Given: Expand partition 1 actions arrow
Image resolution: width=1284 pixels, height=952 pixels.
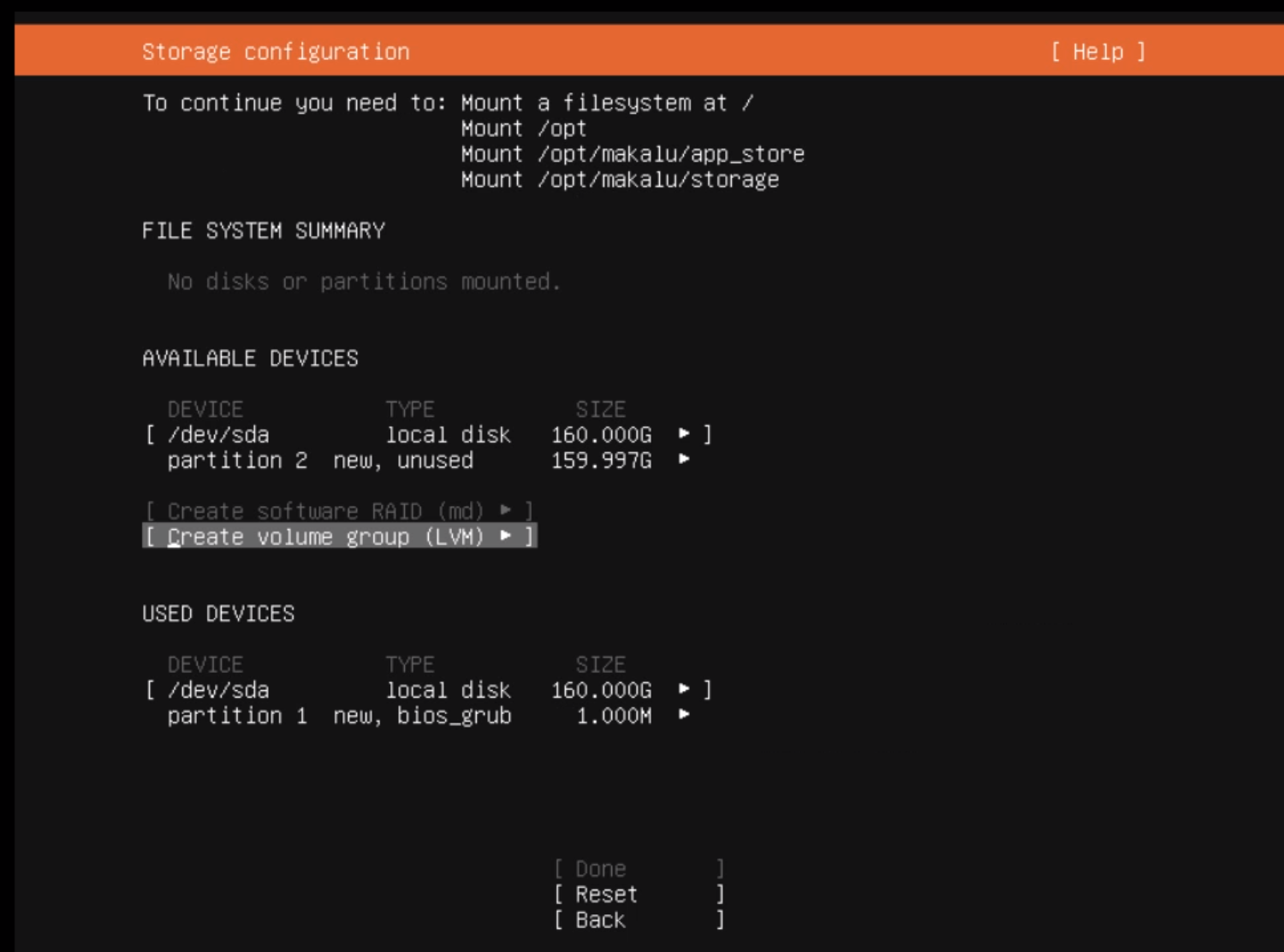Looking at the screenshot, I should pos(682,716).
